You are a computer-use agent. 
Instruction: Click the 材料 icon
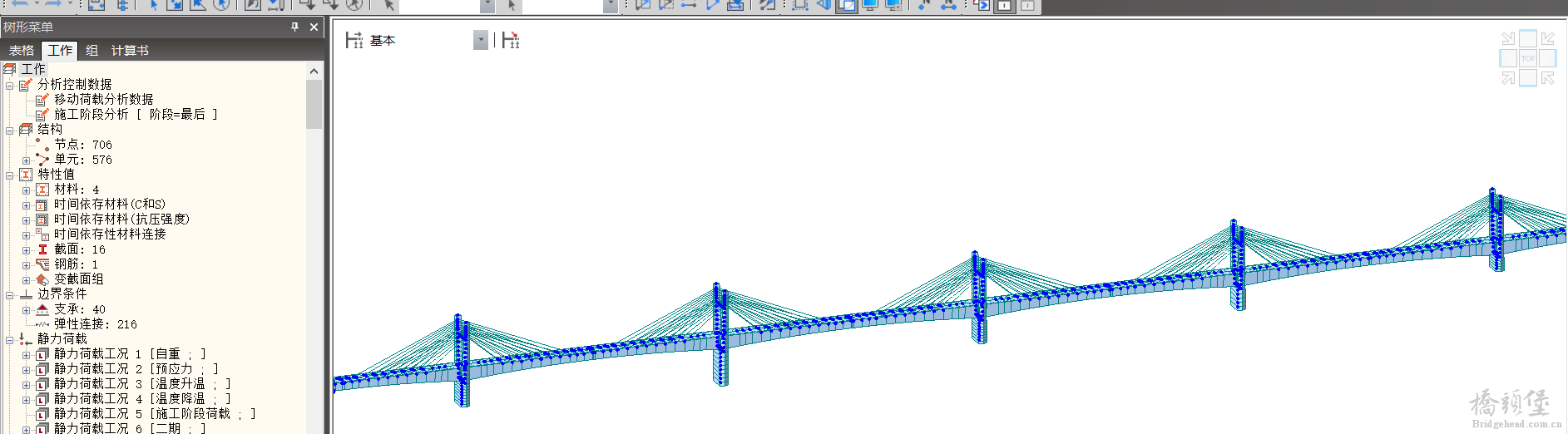42,189
